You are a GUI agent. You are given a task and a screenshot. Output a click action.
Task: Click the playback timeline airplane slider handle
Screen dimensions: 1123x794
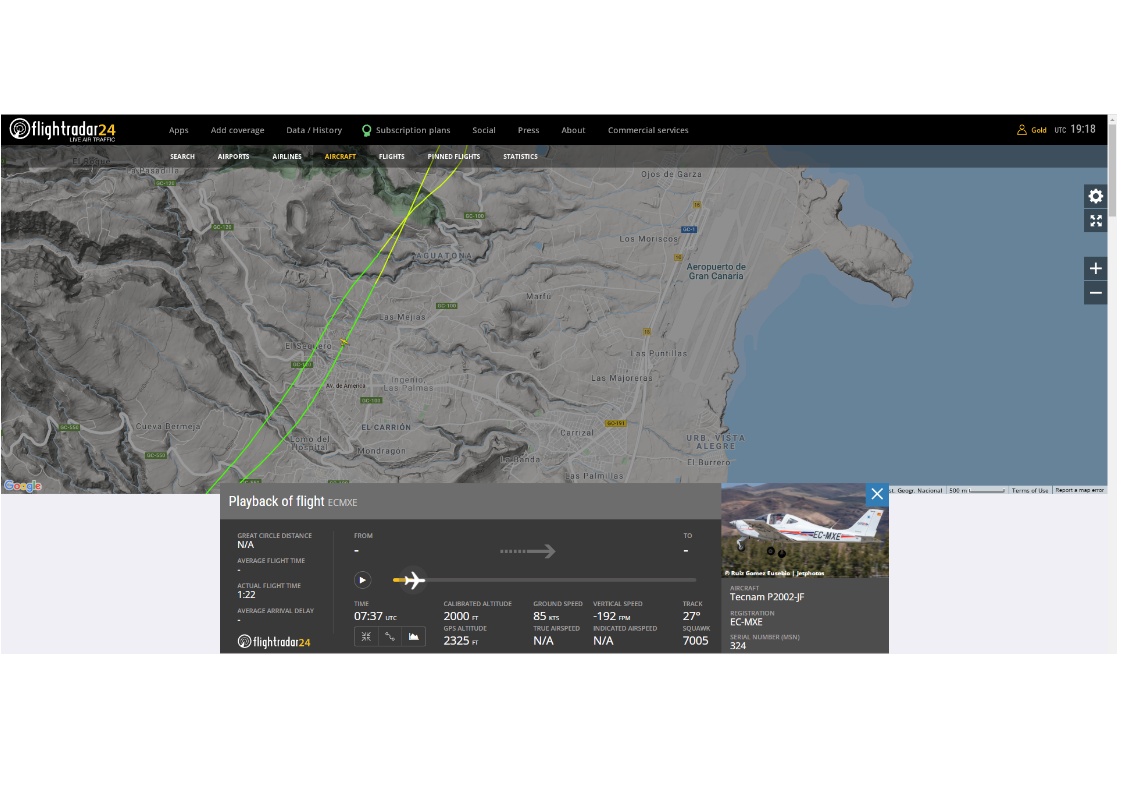413,580
